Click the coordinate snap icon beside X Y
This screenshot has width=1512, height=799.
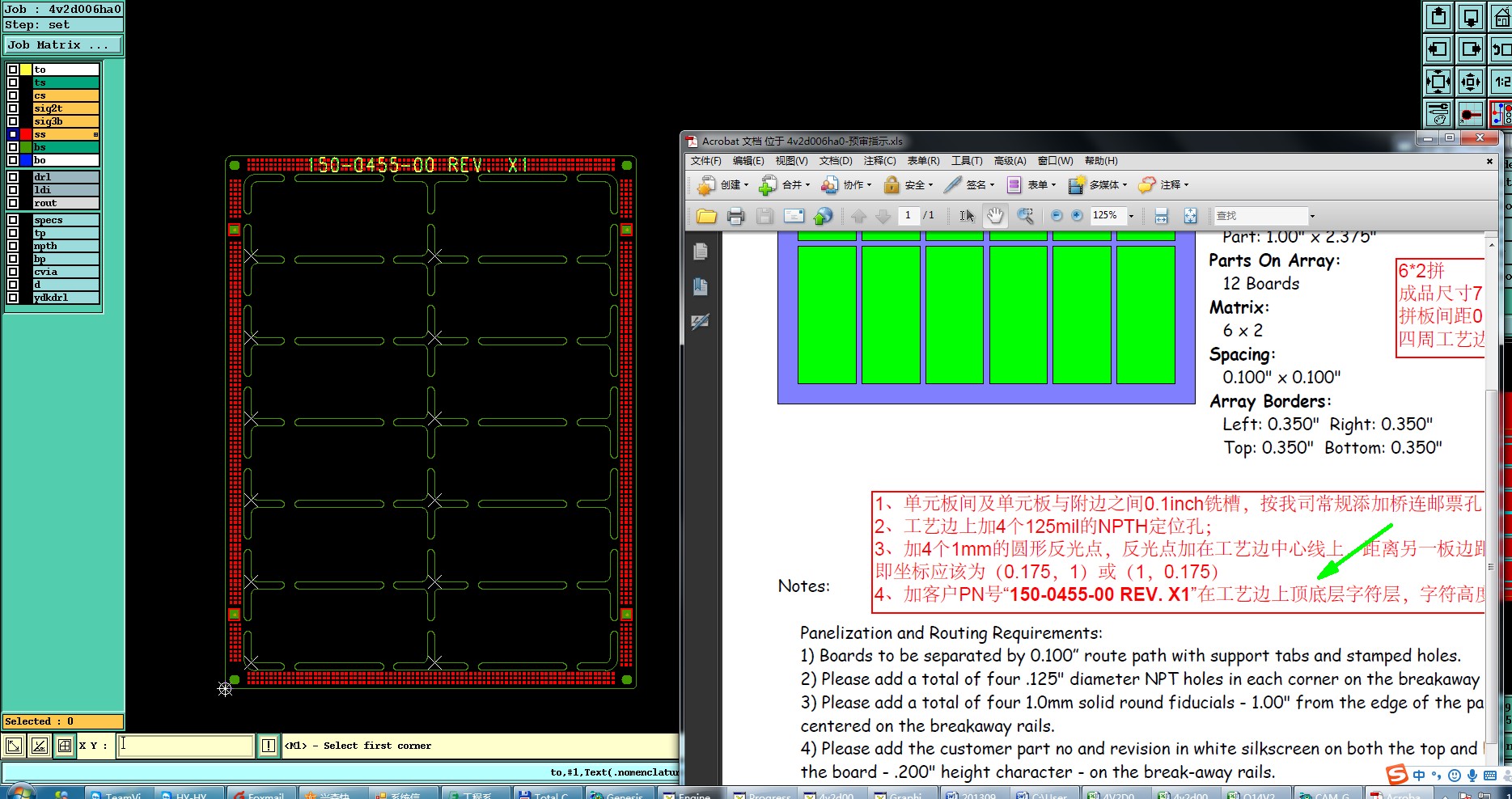pyautogui.click(x=65, y=746)
